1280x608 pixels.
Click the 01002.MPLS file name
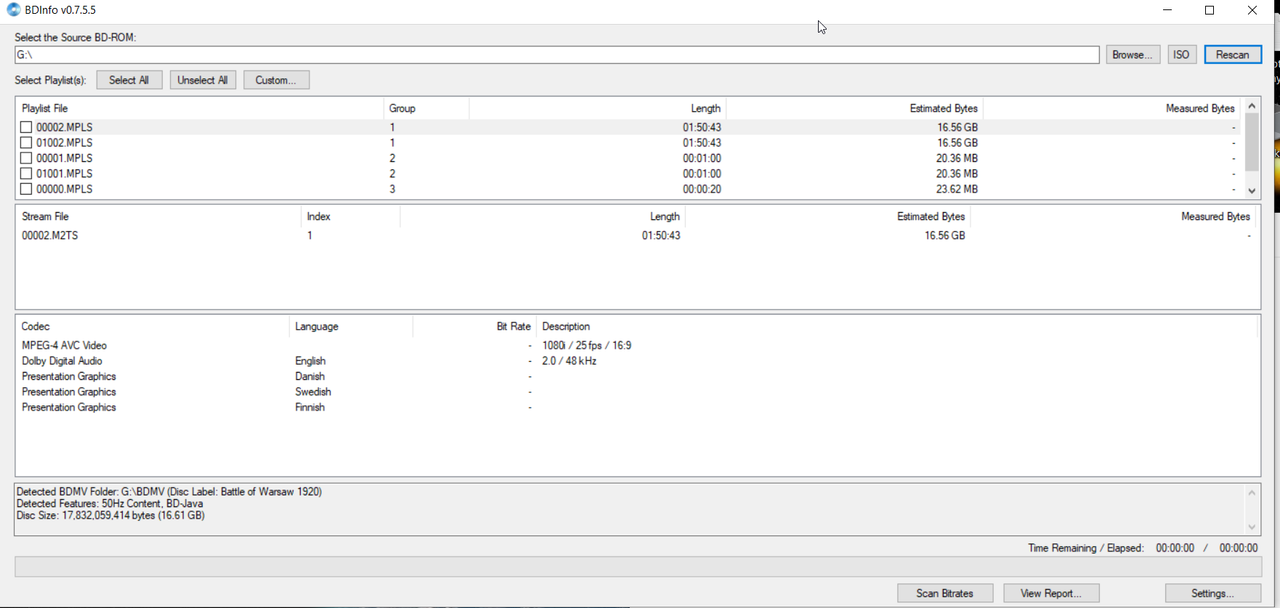64,143
